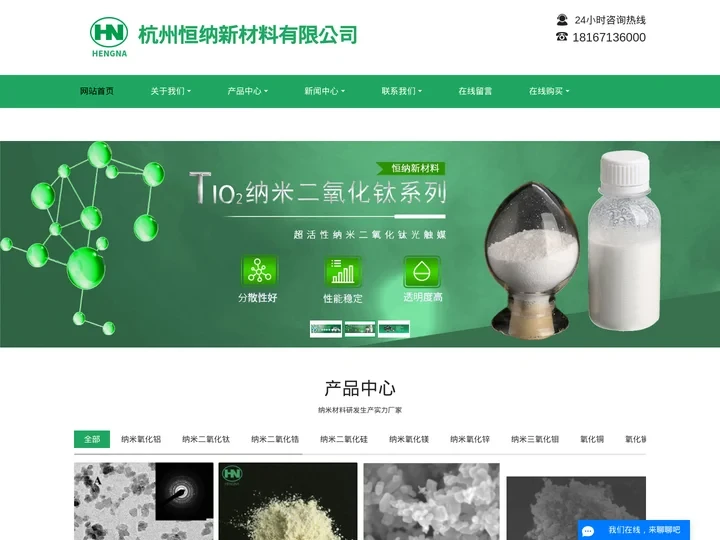Click the telephone icon beside 18167136000

pyautogui.click(x=562, y=37)
